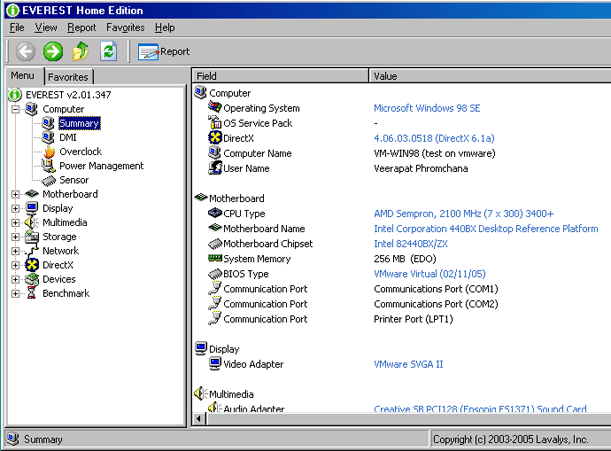Open the VMware Virtual BIOS link
The height and width of the screenshot is (451, 611).
pos(429,274)
